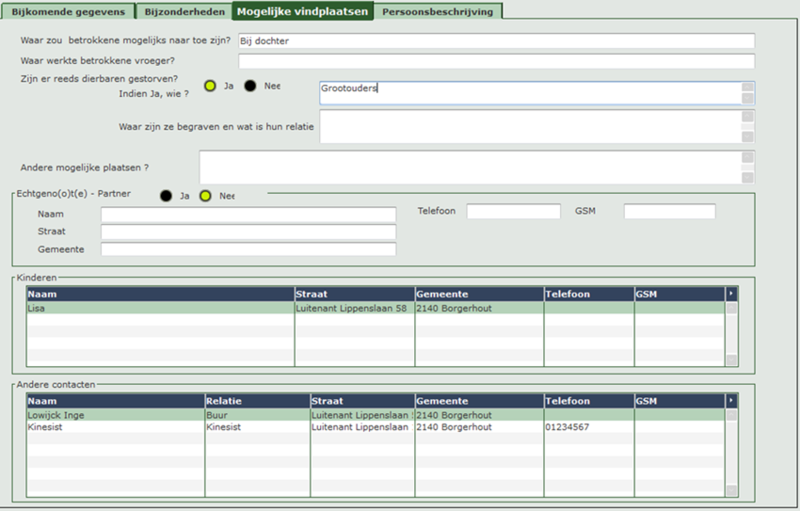Screen dimensions: 800x511
Task: Click the 'Waar werkte betrokkene vroeger' field
Action: tap(496, 62)
